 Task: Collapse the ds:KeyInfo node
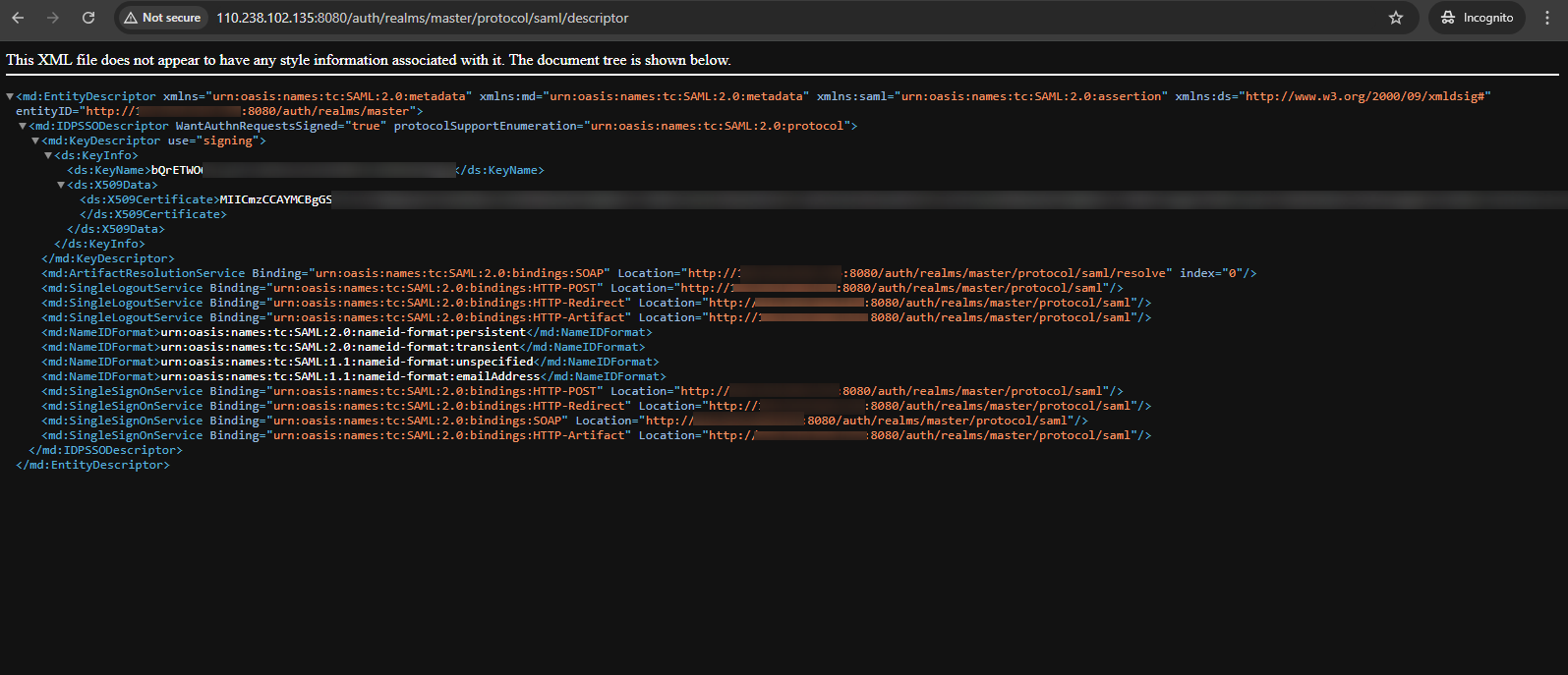48,155
